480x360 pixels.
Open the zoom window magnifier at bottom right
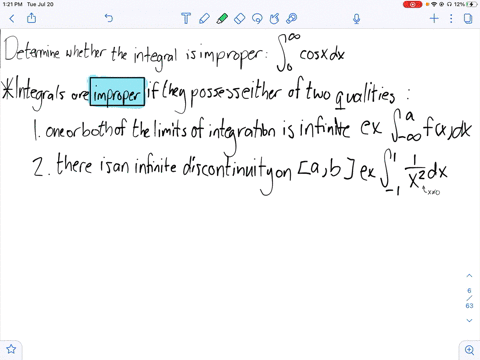[469, 350]
